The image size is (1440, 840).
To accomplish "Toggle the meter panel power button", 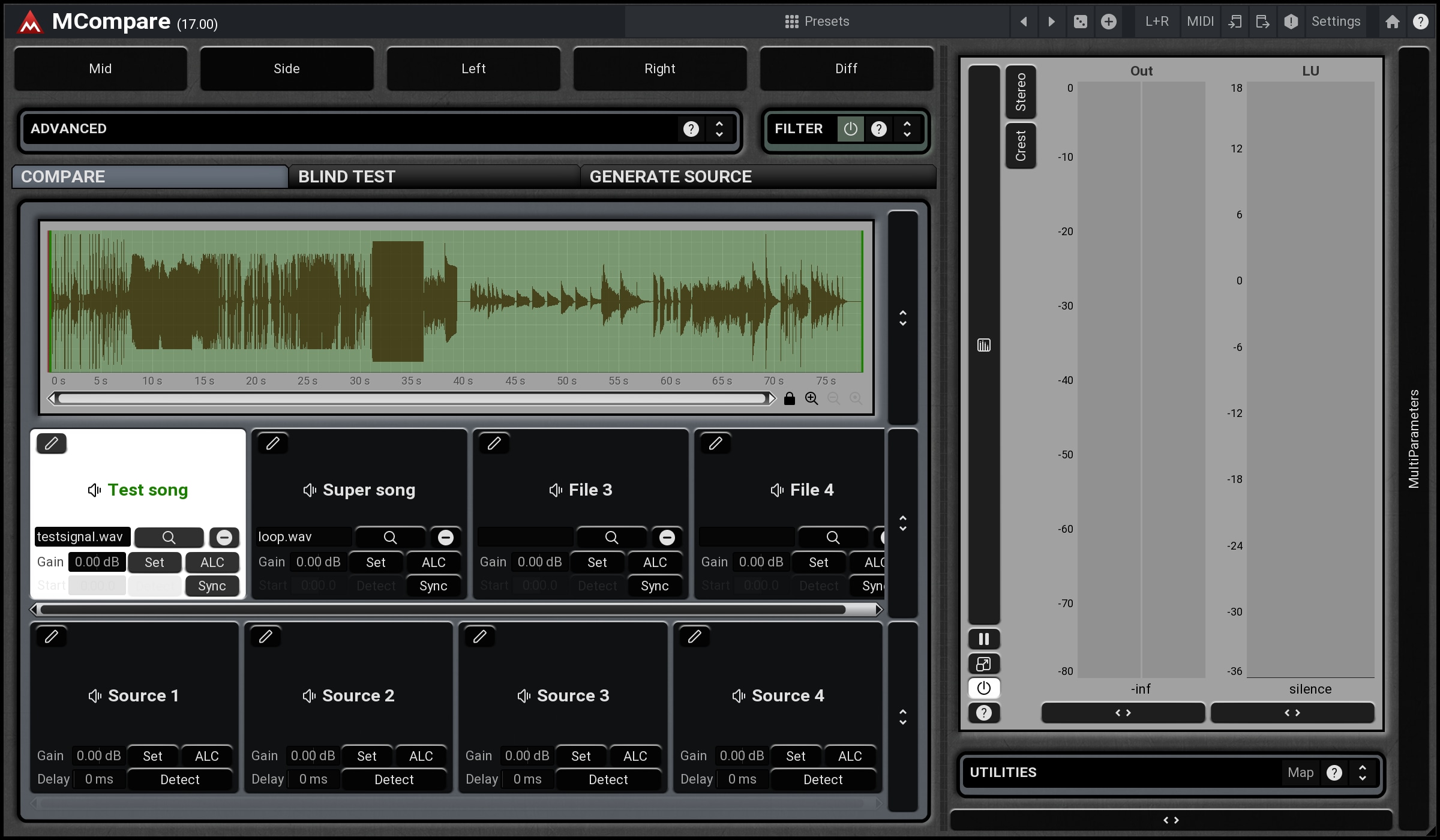I will point(983,688).
